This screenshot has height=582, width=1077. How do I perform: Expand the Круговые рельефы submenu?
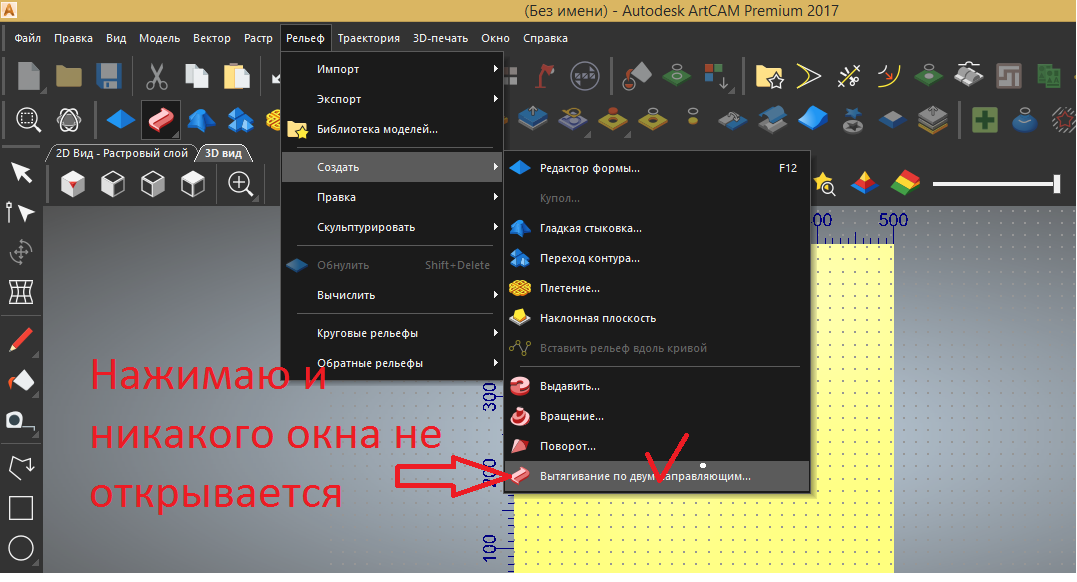click(392, 333)
